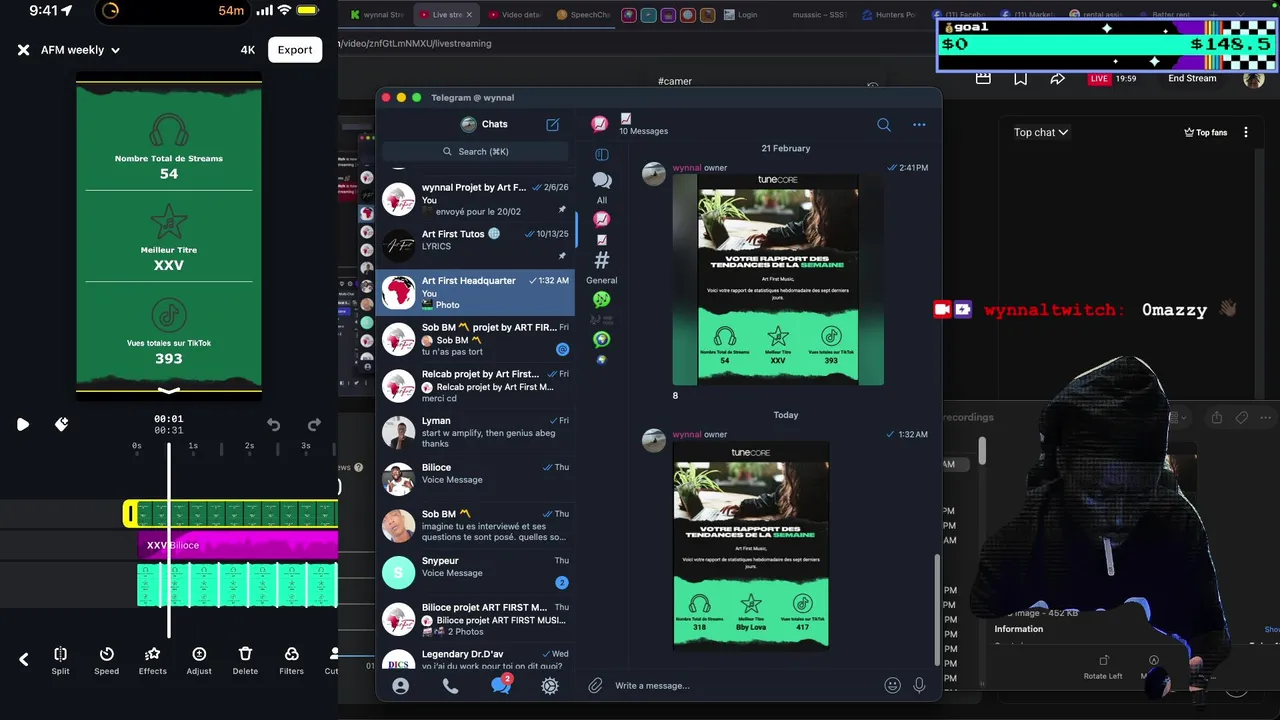Open the 21 February TuneCore report image
The image size is (1280, 720).
tap(778, 280)
